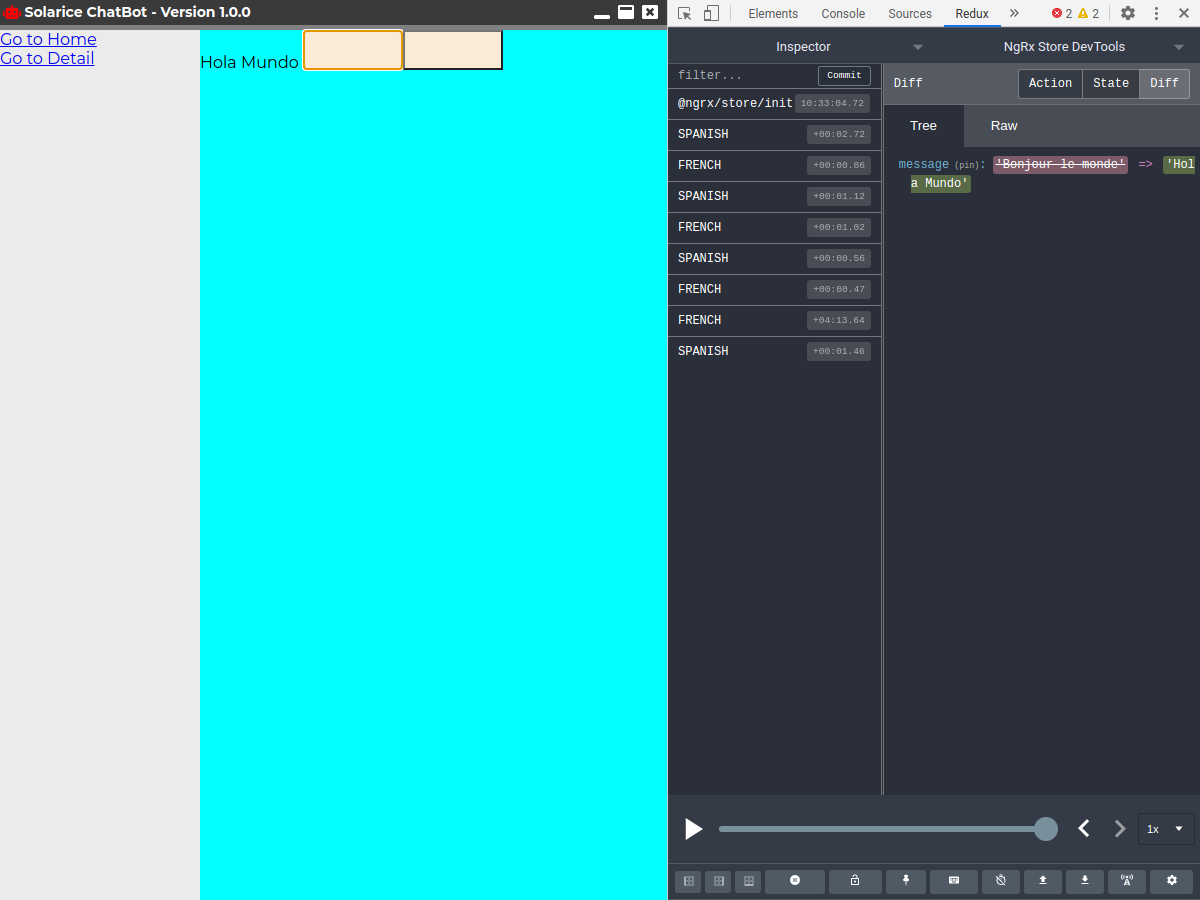Click the Commit button in the action list
The height and width of the screenshot is (900, 1200).
pos(844,75)
